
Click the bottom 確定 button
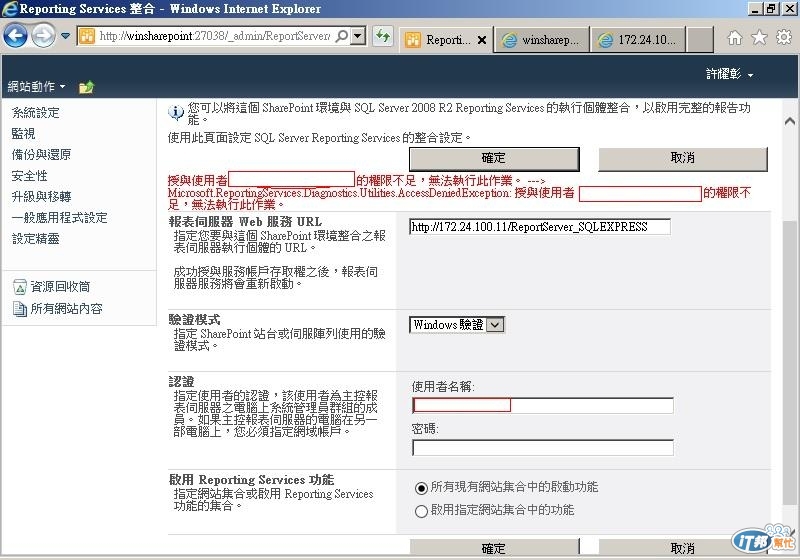(x=494, y=547)
